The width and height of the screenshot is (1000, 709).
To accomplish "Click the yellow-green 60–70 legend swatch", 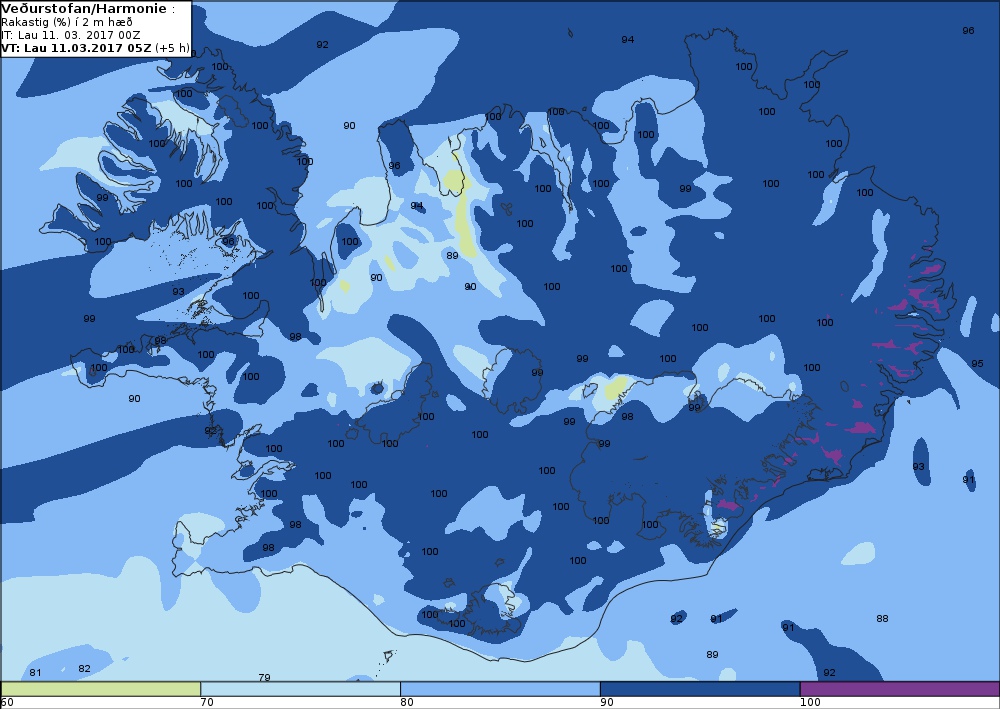I will (x=101, y=689).
